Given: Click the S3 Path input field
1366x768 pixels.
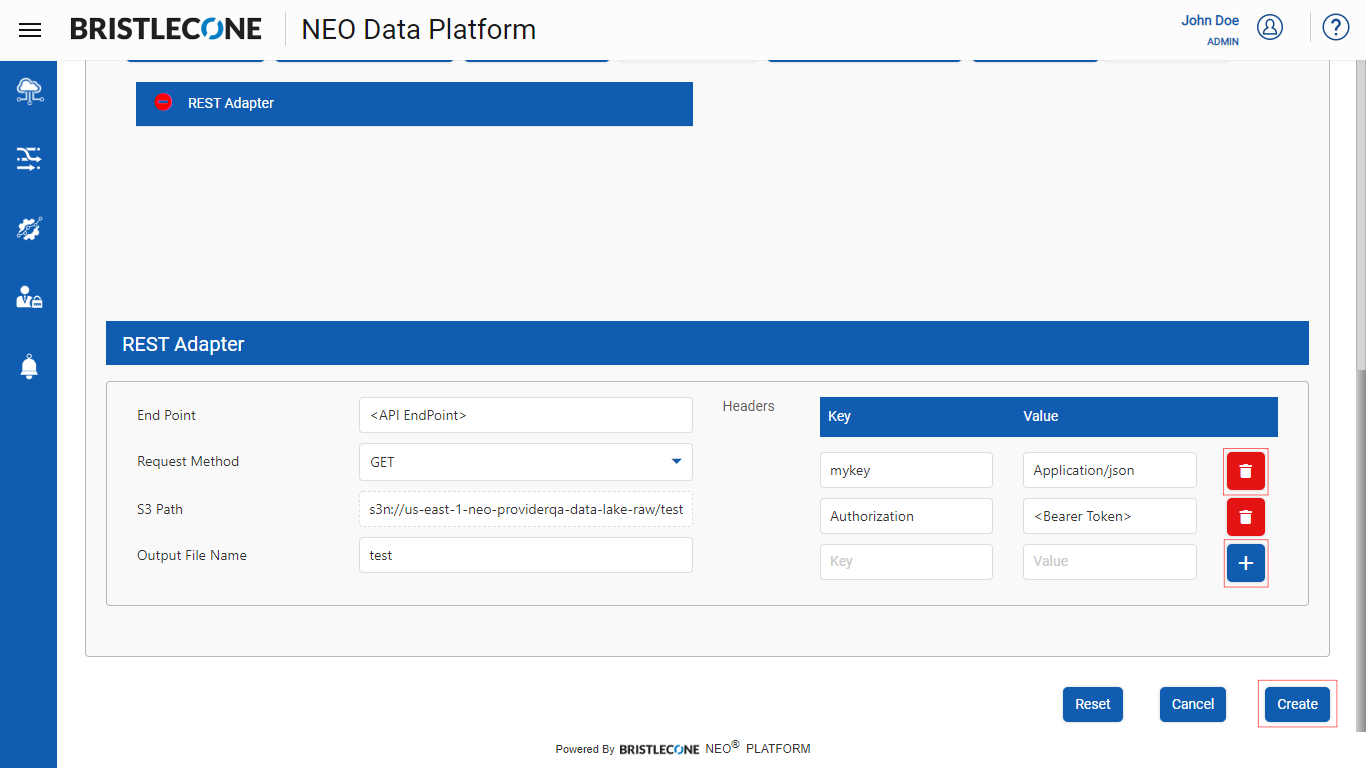Looking at the screenshot, I should tap(526, 509).
